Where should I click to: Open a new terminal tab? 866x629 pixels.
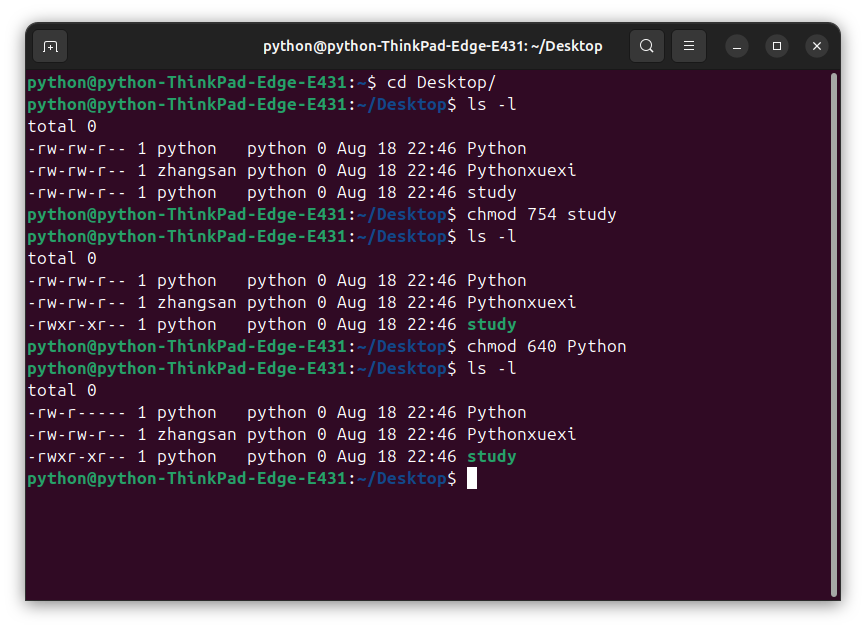coord(50,46)
